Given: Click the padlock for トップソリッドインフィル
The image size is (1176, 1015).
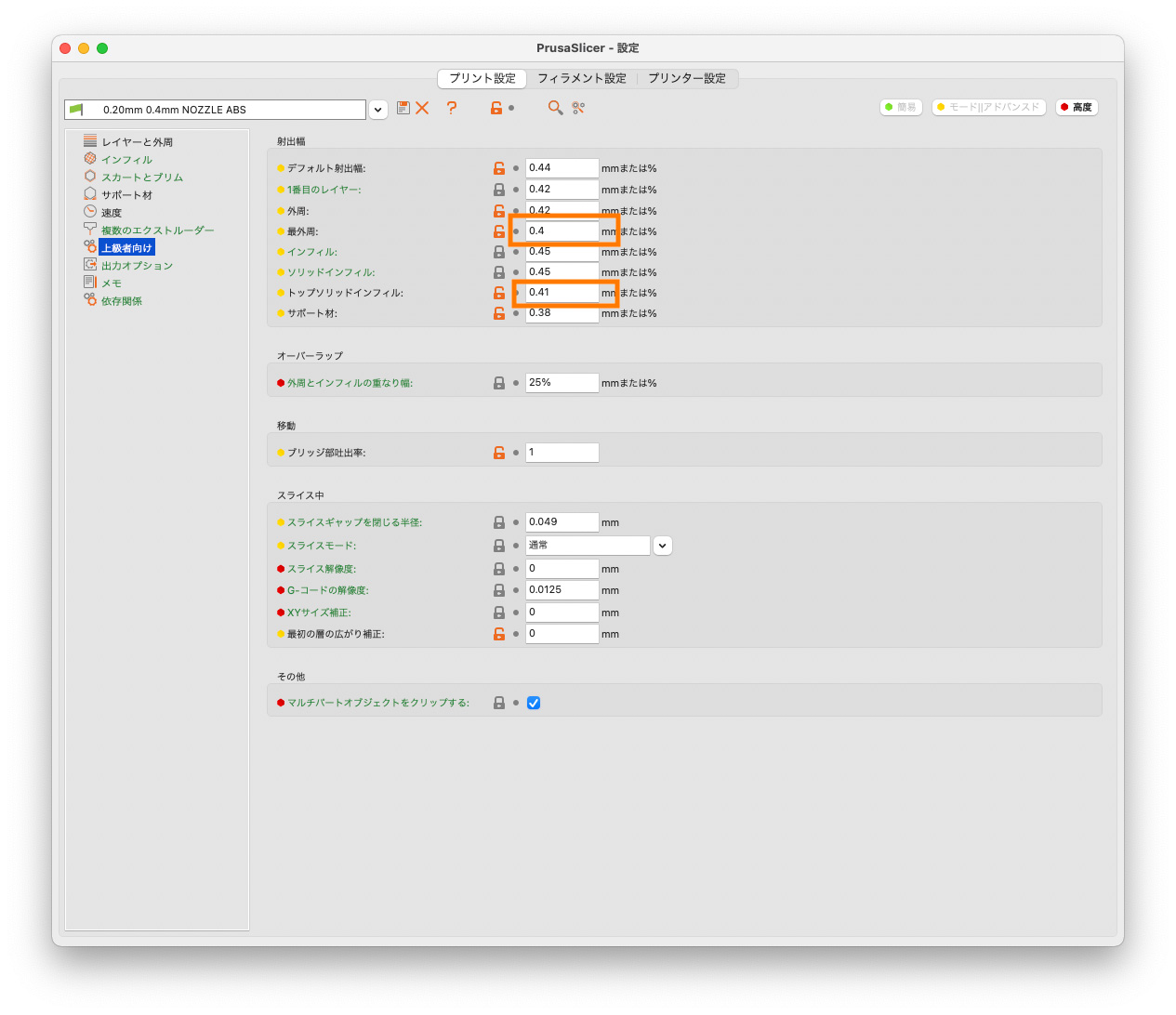Looking at the screenshot, I should pyautogui.click(x=499, y=293).
